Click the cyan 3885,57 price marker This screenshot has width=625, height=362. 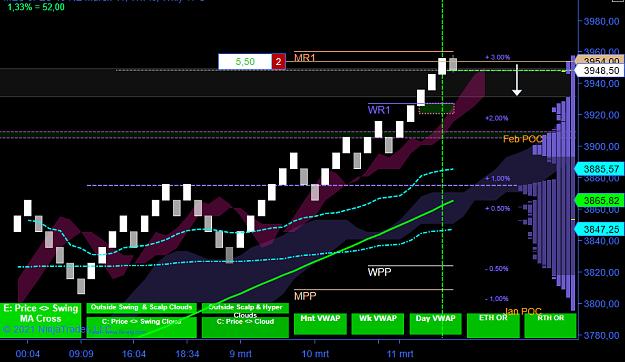click(x=598, y=169)
